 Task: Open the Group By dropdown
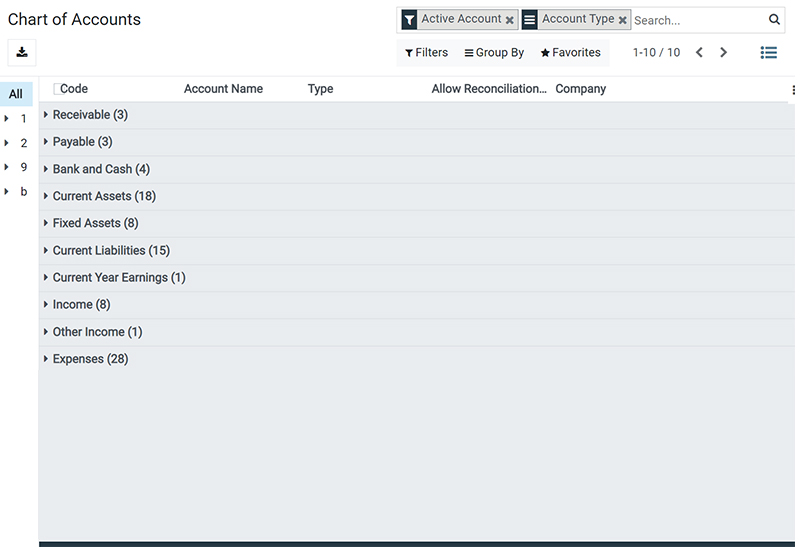494,53
